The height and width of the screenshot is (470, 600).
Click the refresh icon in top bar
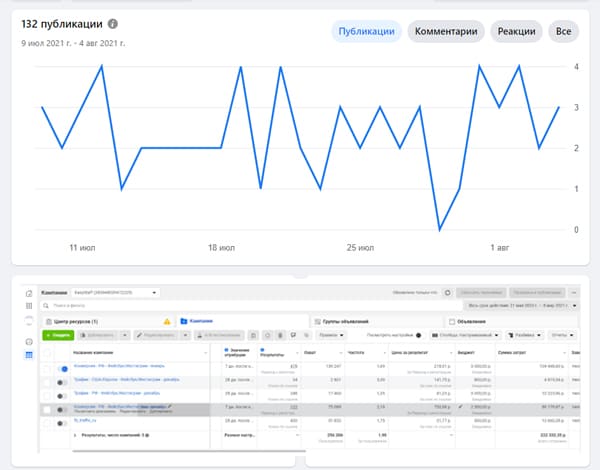pos(447,292)
